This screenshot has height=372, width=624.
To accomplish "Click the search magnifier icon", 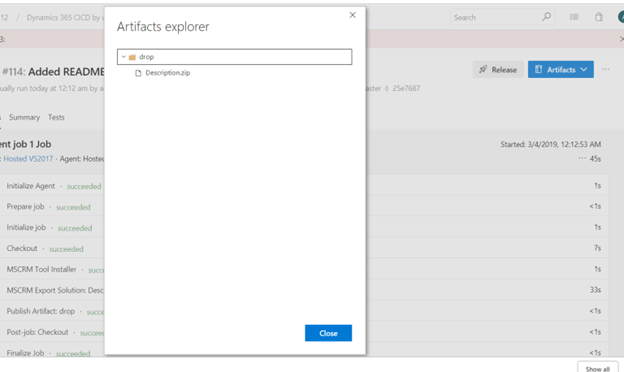I will (x=546, y=17).
